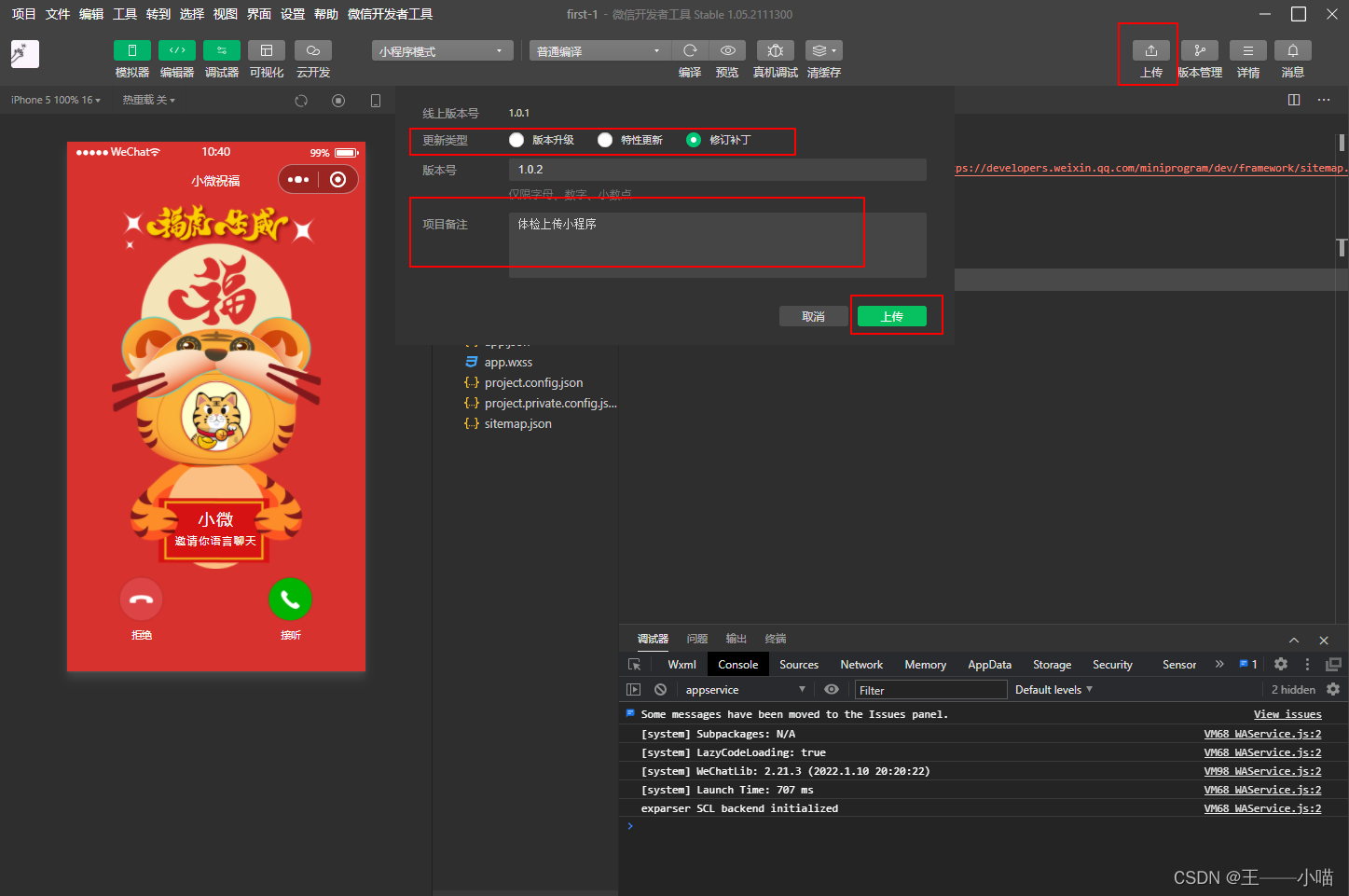1349x896 pixels.
Task: Open the Tools (工具) menu
Action: point(125,14)
